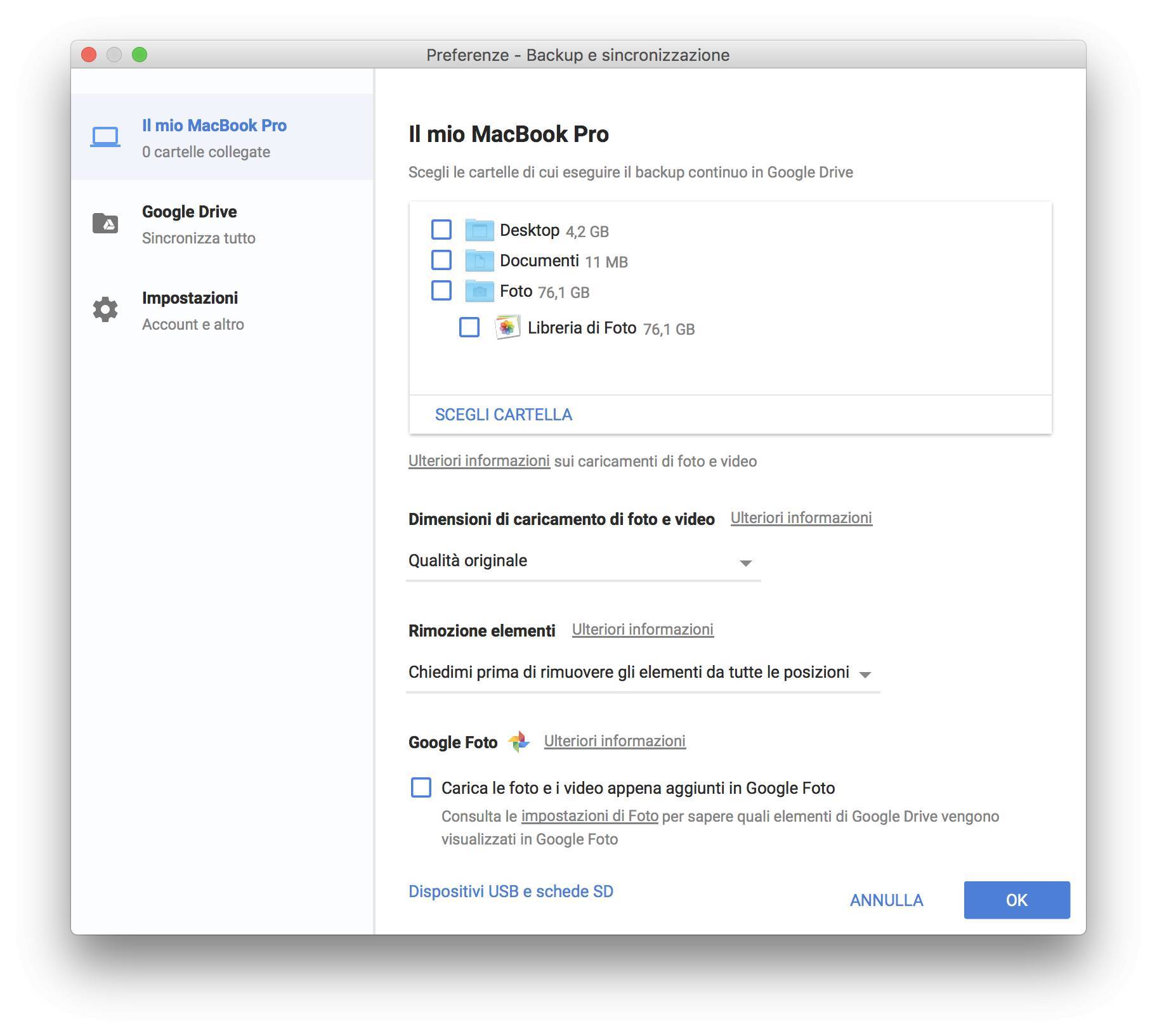Click the laptop icon in the sidebar
1157x1036 pixels.
tap(105, 137)
